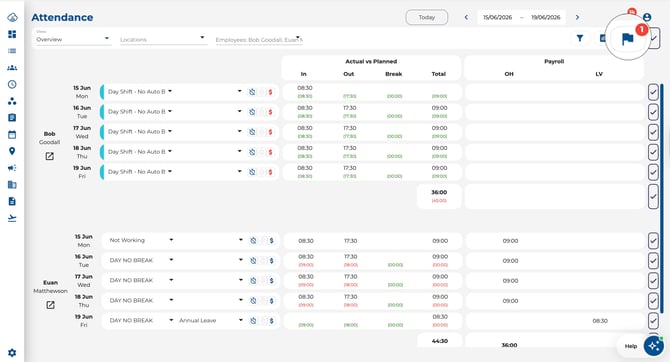Click the Today button
This screenshot has height=362, width=670.
point(426,18)
